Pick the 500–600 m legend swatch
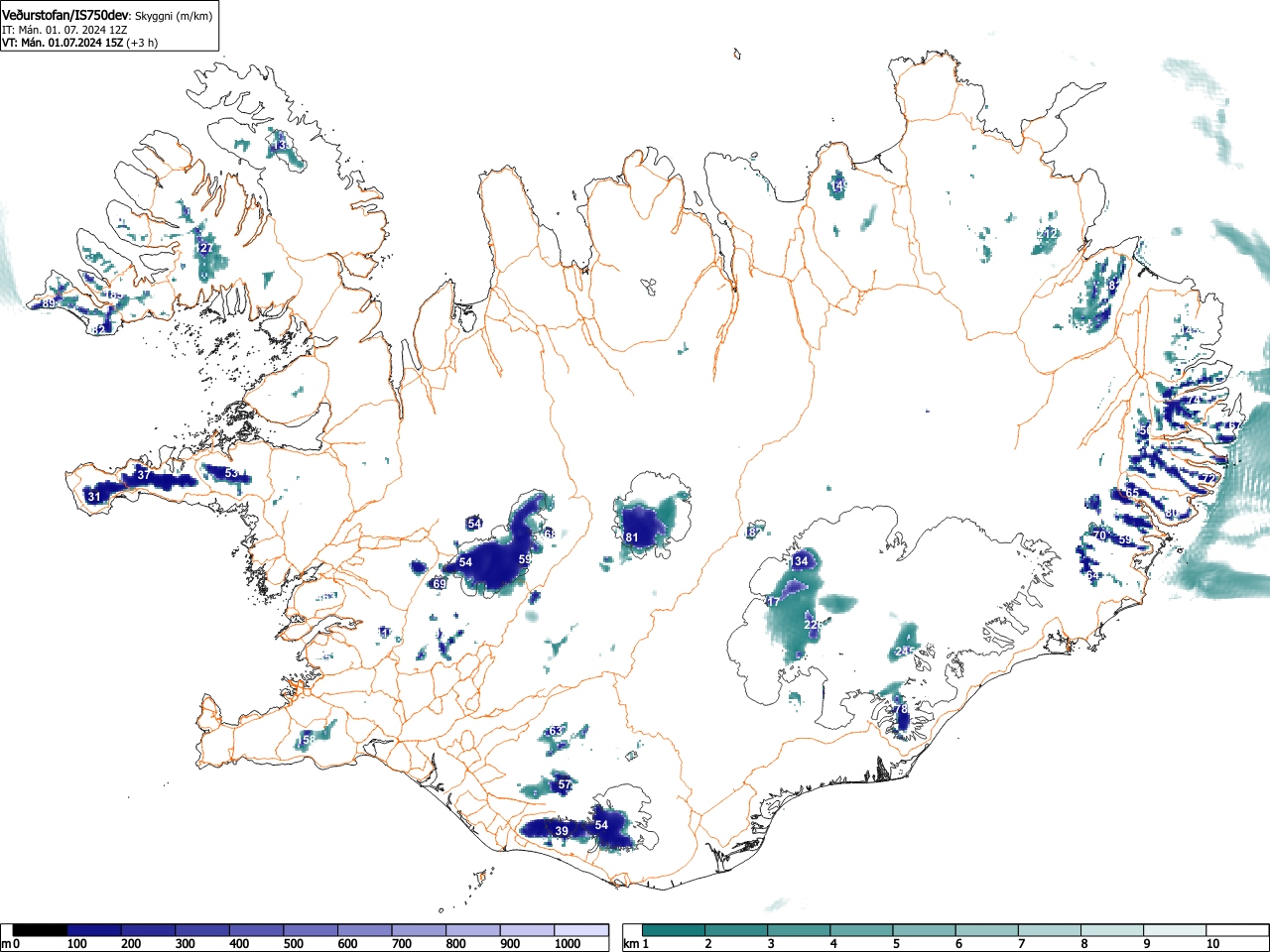Viewport: 1270px width, 952px height. point(312,930)
